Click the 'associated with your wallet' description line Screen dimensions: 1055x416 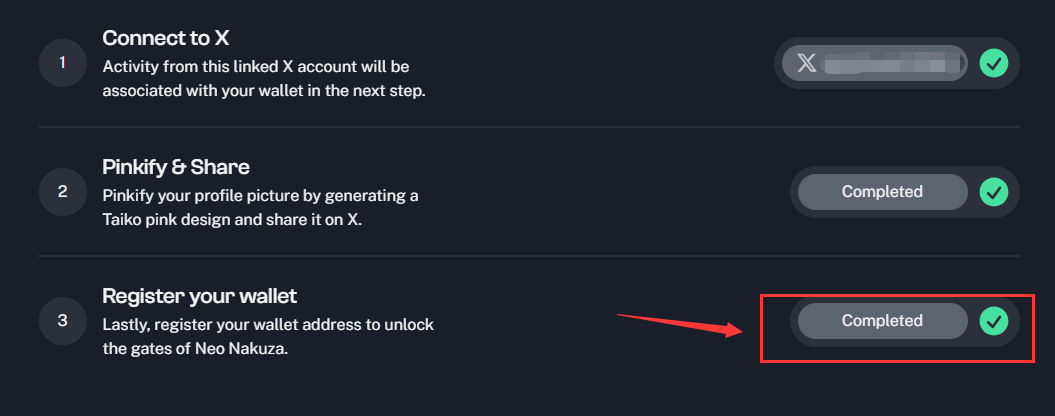[x=264, y=92]
